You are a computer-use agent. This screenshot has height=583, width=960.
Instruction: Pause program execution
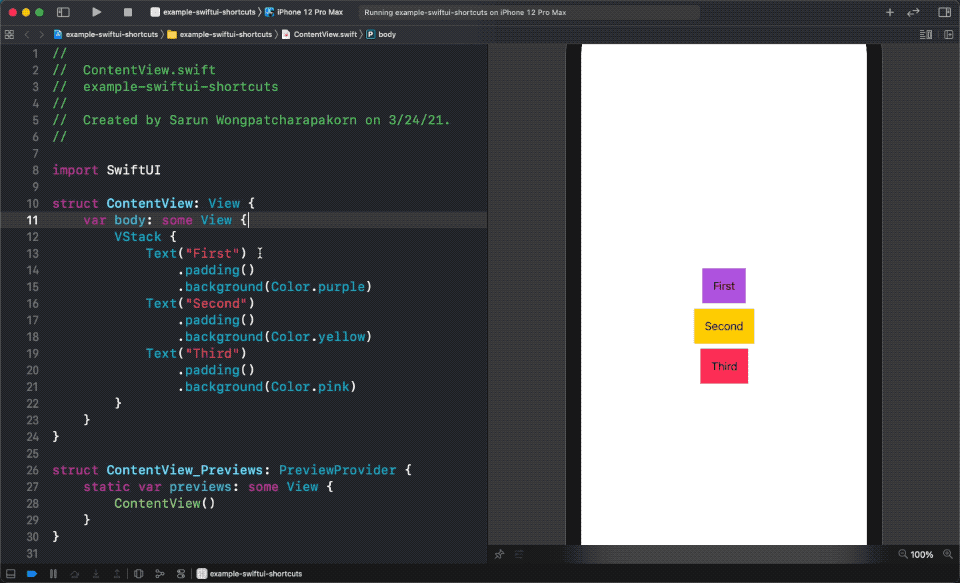coord(53,574)
